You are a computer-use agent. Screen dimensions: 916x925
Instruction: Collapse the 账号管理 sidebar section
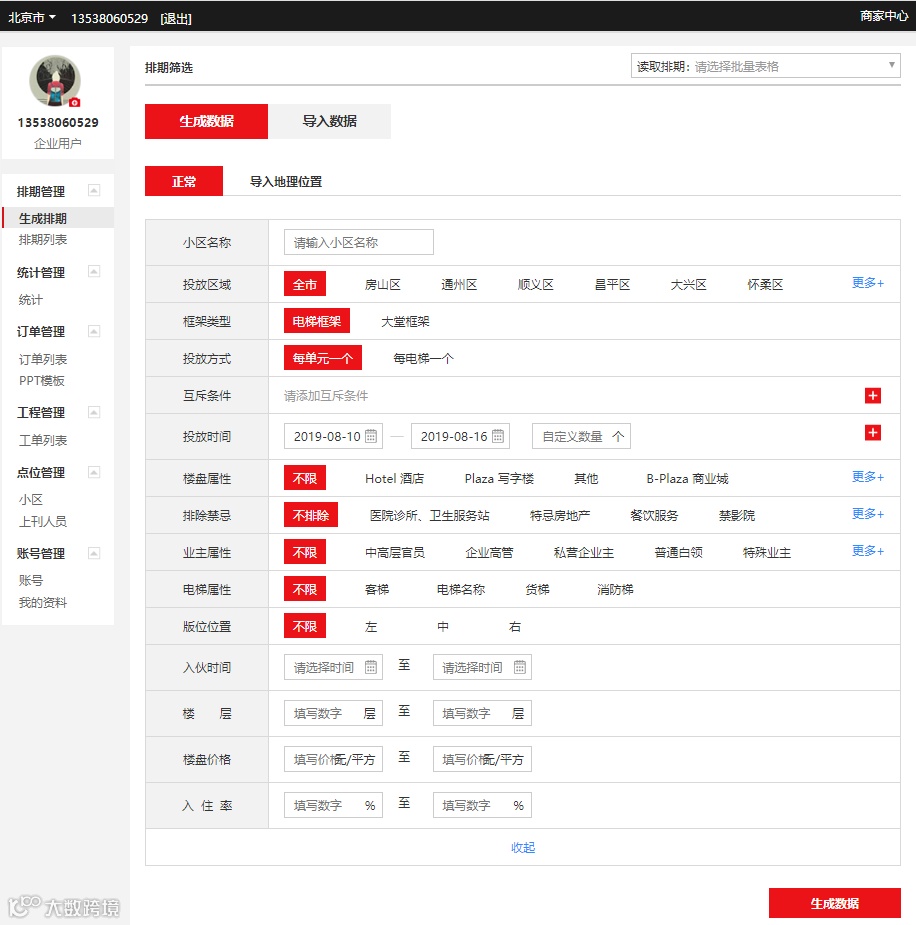94,553
